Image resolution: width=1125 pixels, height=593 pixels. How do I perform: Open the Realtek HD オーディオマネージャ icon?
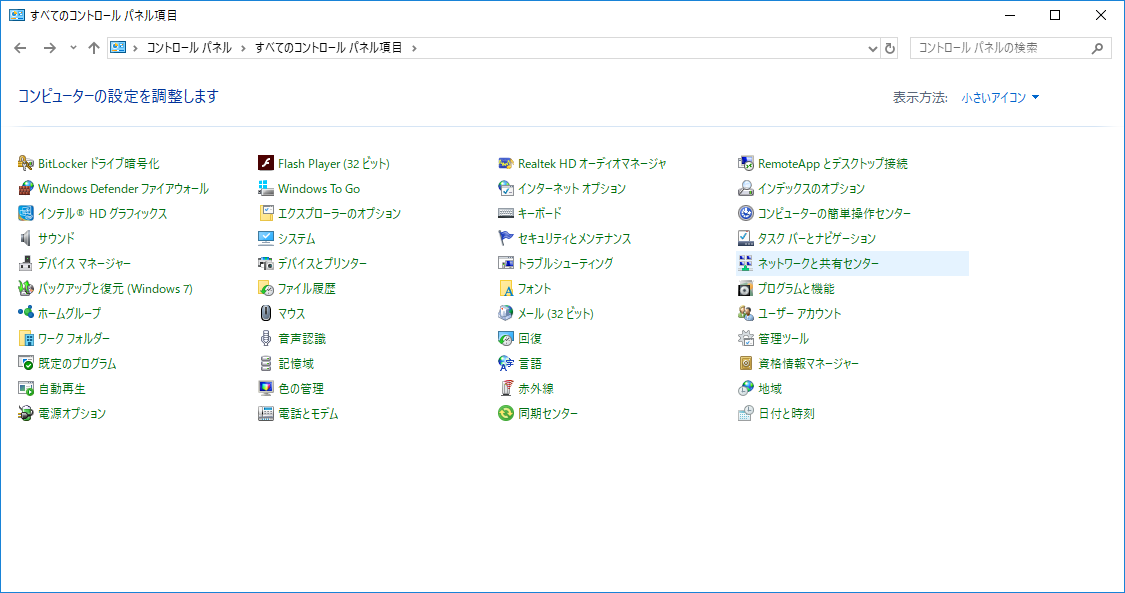[x=507, y=163]
